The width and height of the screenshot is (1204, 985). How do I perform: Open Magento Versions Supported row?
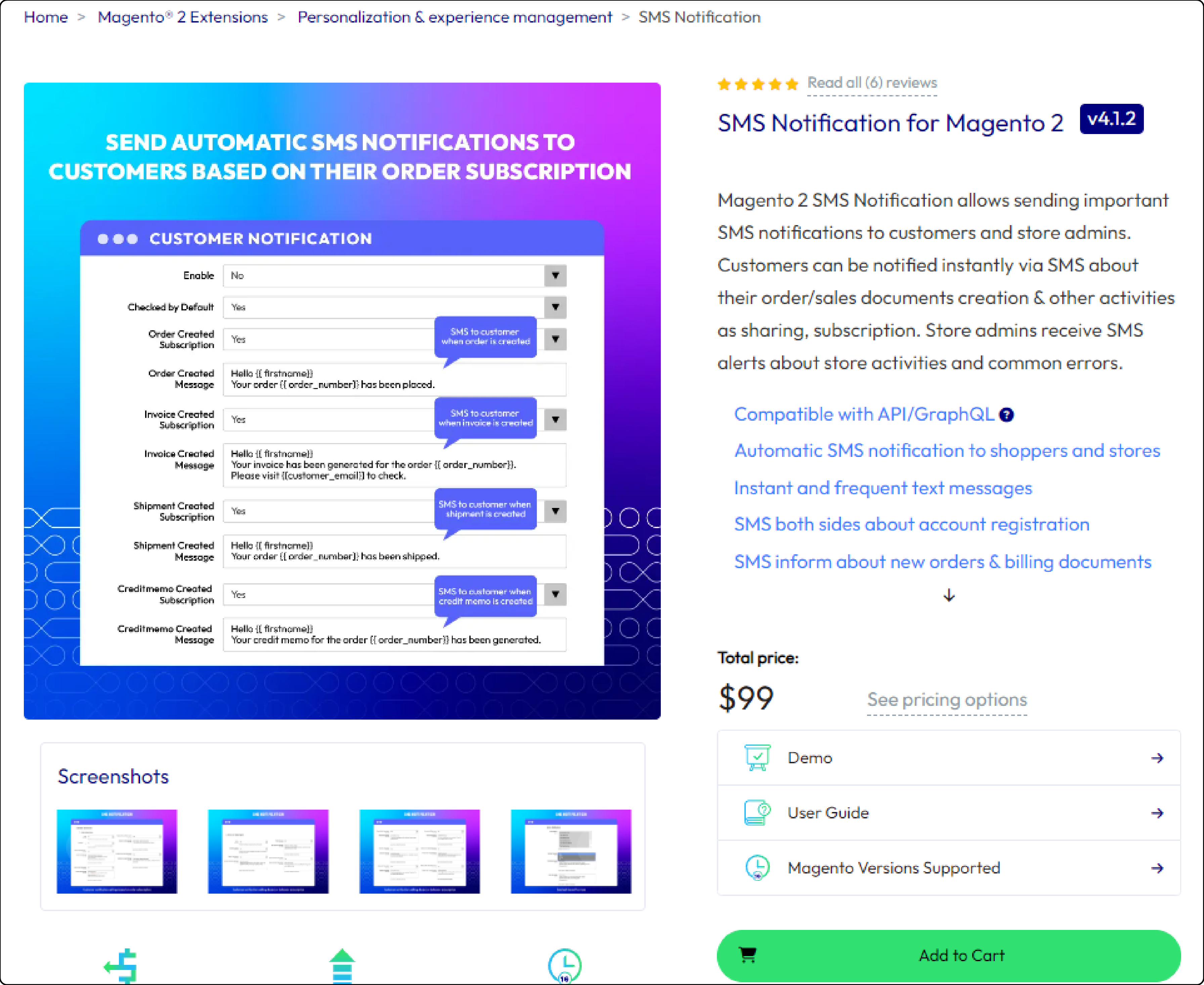(x=949, y=867)
